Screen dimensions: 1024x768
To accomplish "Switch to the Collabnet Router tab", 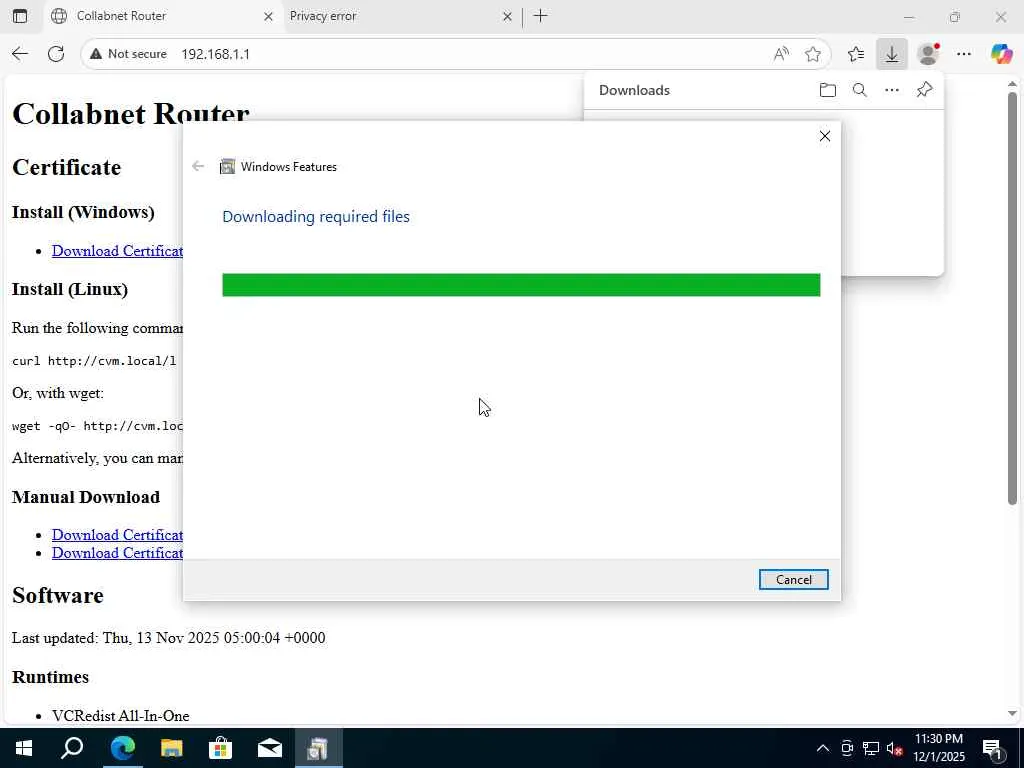I will 163,16.
